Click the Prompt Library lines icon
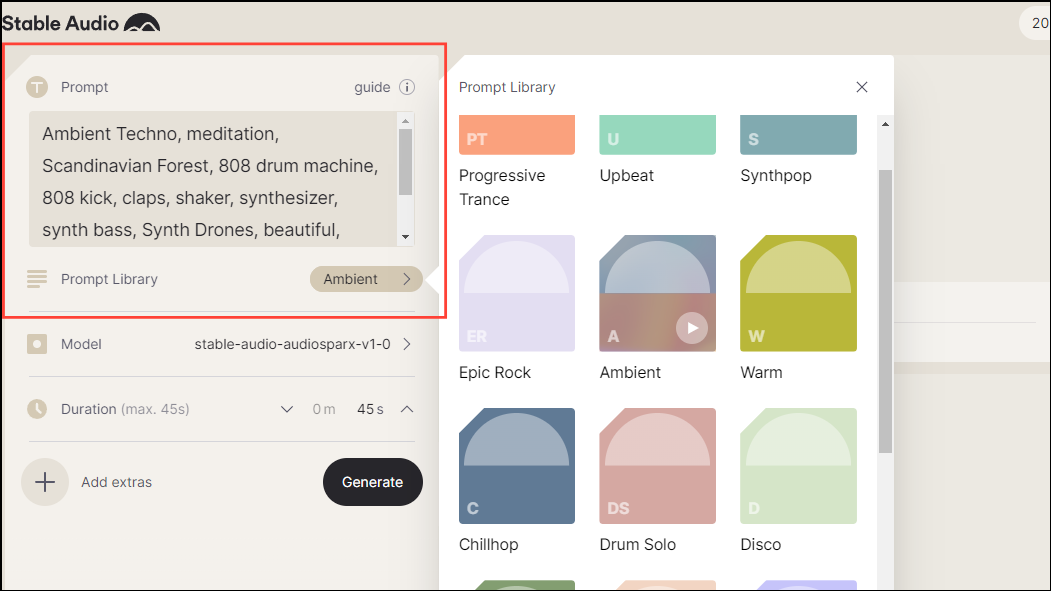 click(x=36, y=279)
